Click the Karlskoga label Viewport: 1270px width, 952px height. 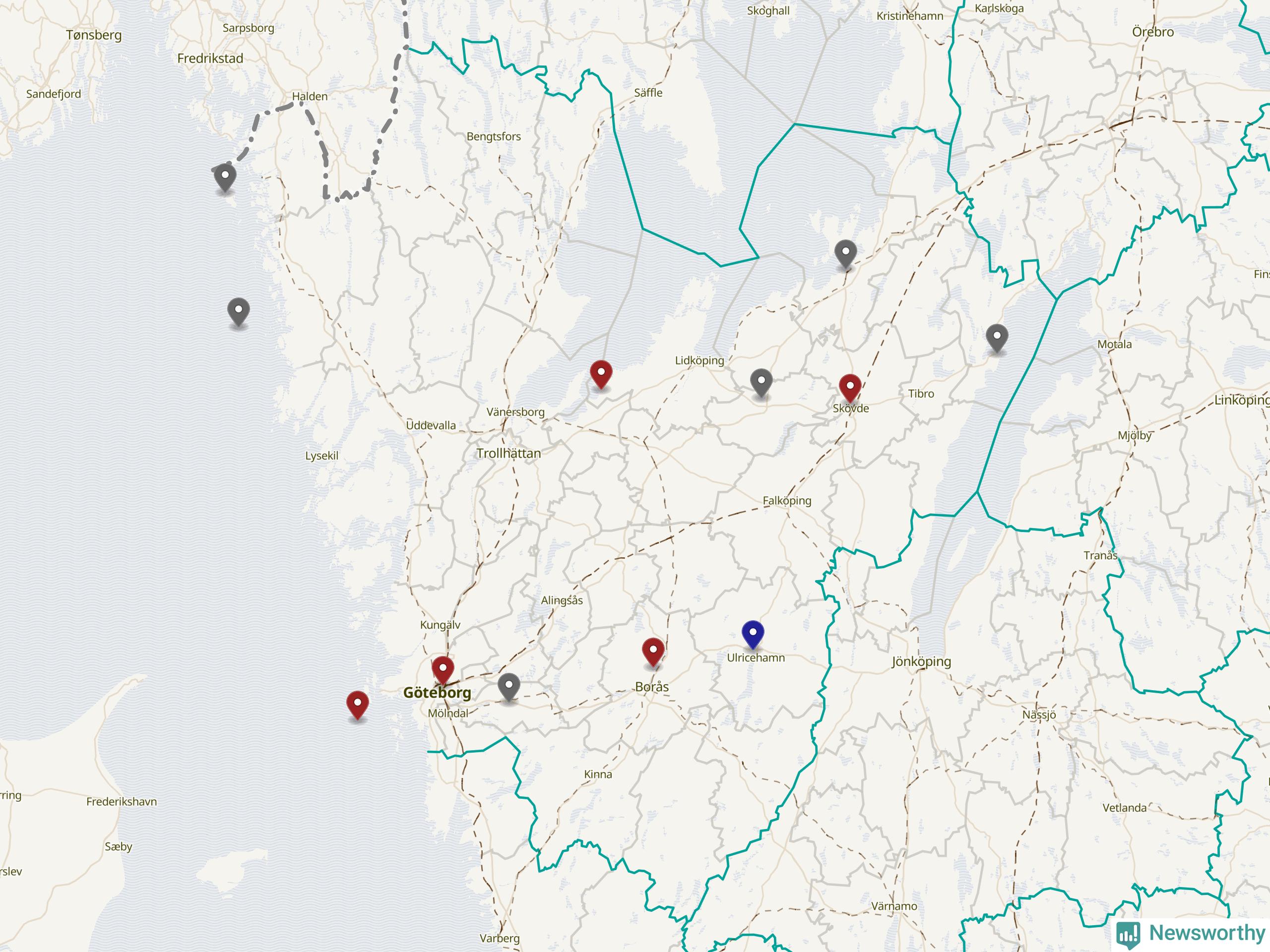999,8
